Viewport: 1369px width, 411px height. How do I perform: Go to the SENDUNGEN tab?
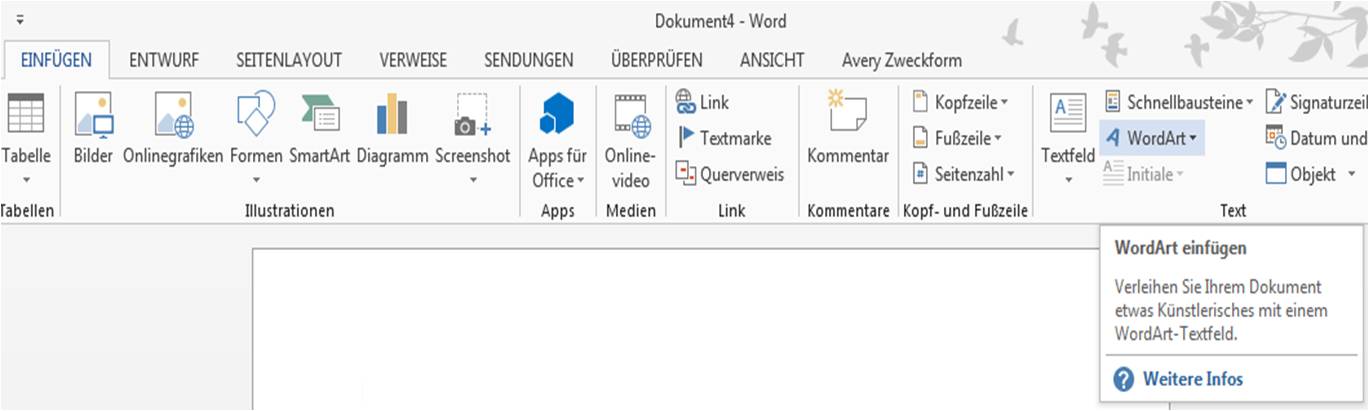coord(529,61)
